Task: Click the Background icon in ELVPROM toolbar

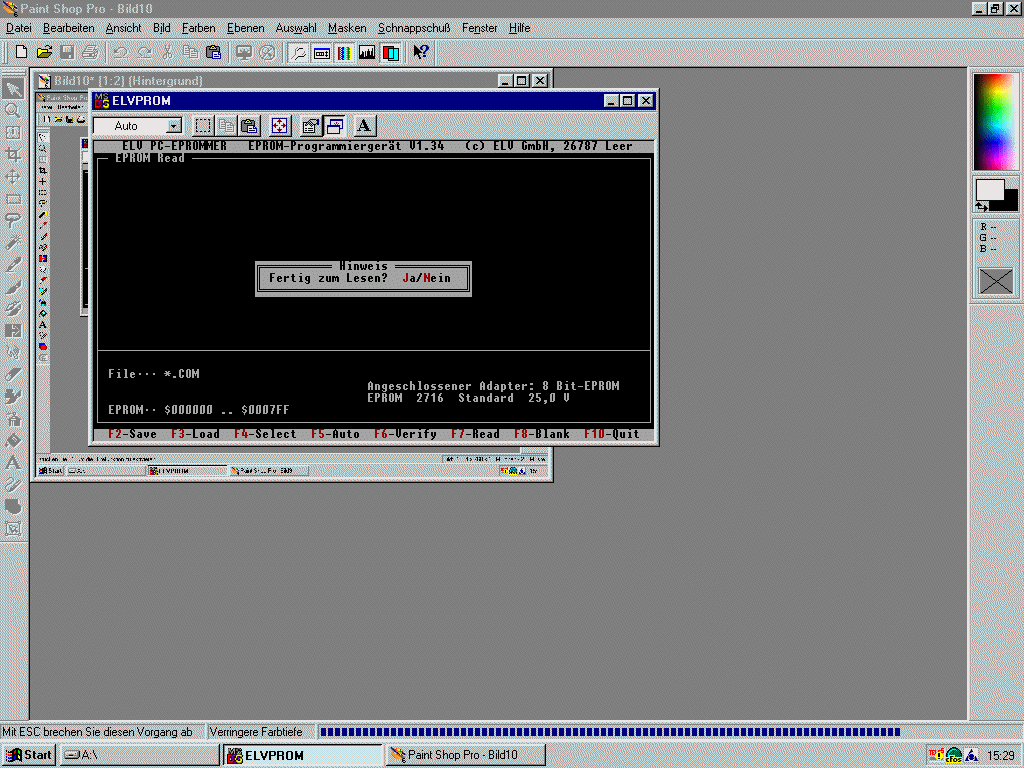Action: pyautogui.click(x=334, y=125)
